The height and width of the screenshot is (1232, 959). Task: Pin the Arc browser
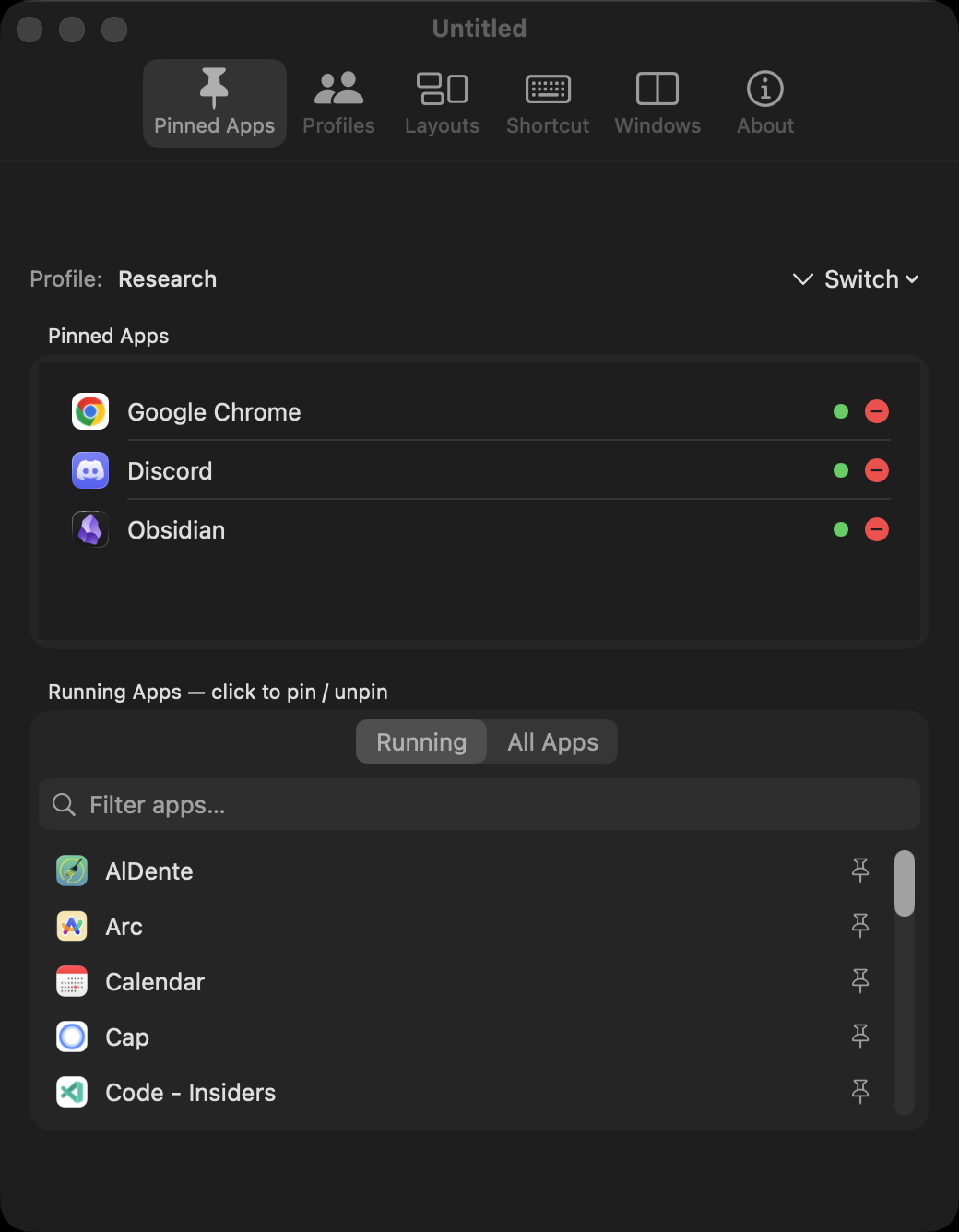pyautogui.click(x=860, y=926)
